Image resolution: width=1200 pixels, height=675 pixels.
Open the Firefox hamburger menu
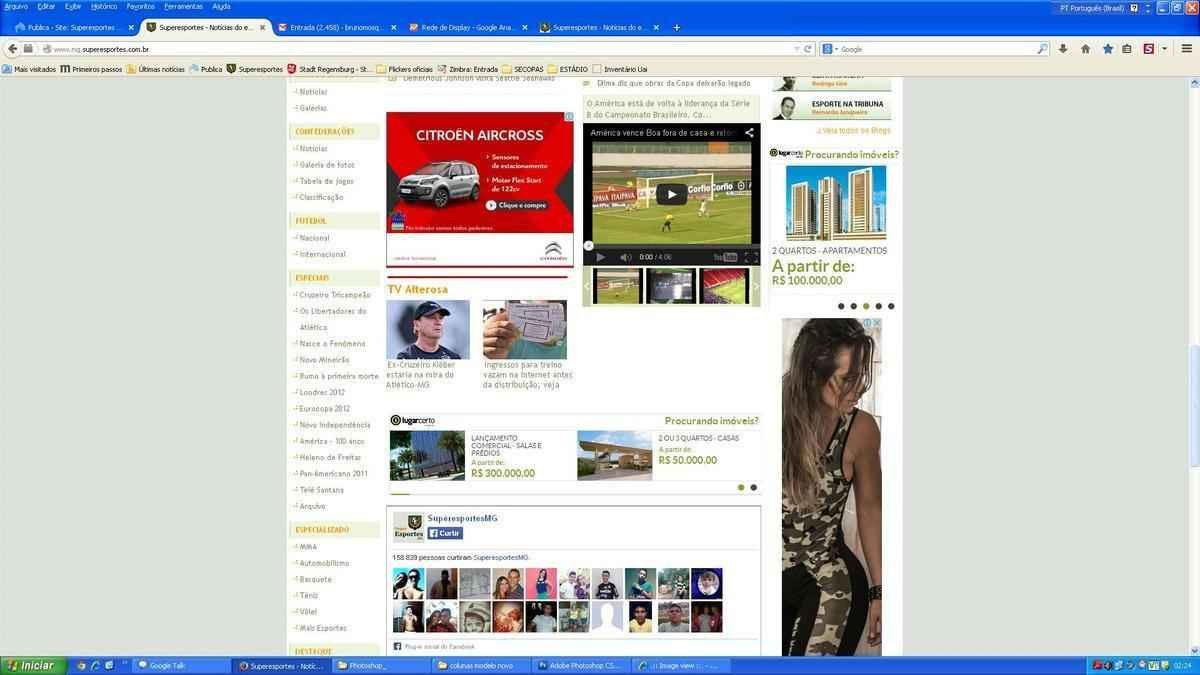(1186, 49)
